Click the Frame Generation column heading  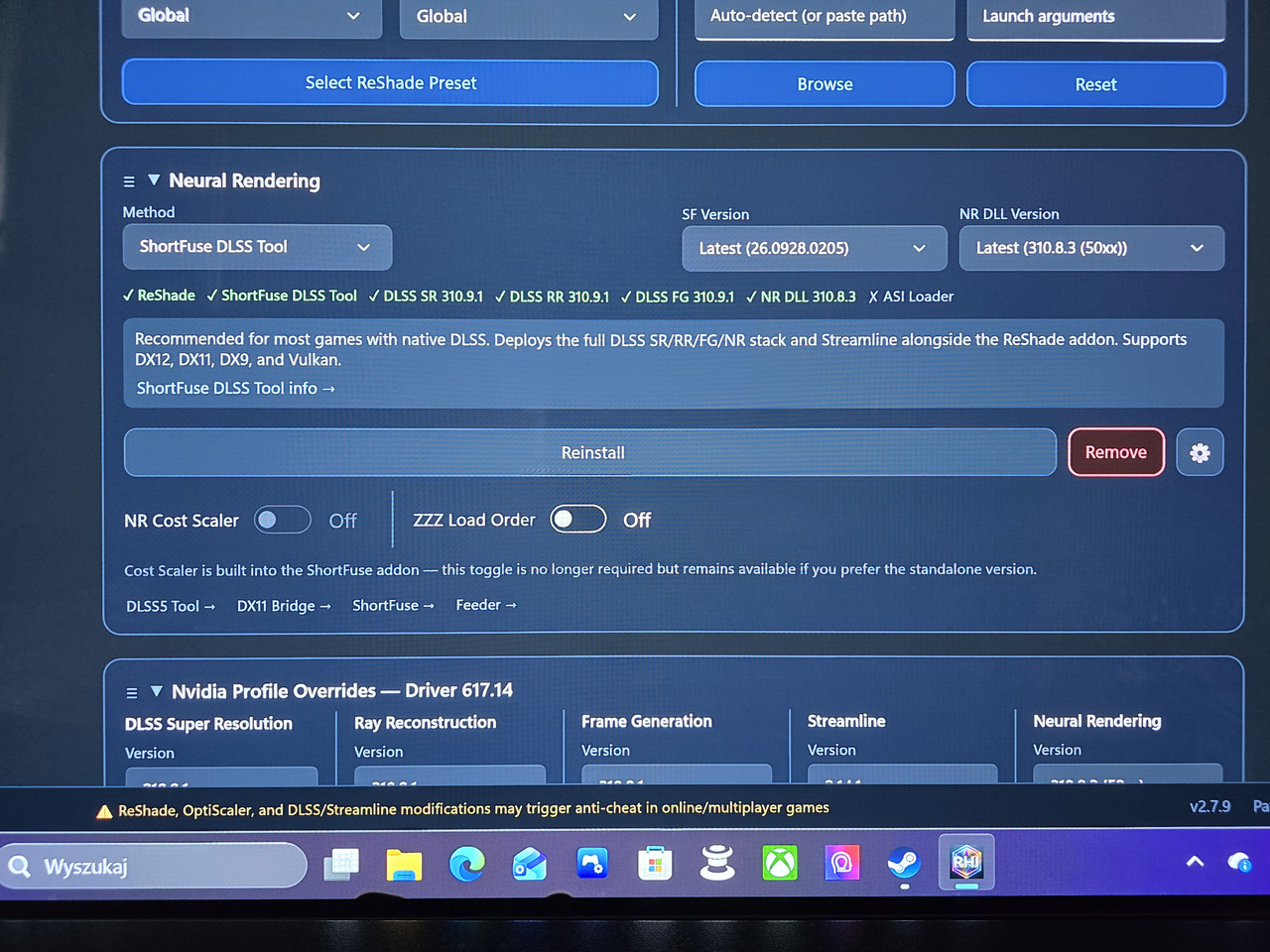[647, 722]
